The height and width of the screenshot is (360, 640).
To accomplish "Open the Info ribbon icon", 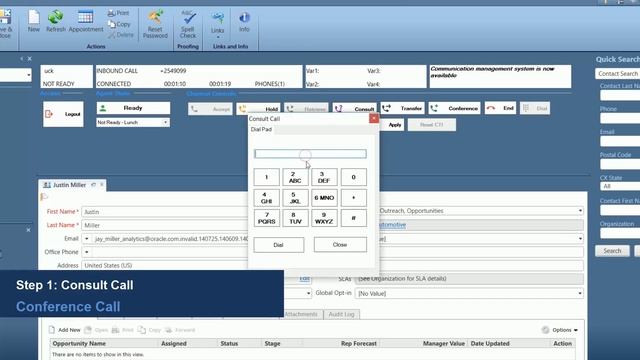I will [x=244, y=22].
